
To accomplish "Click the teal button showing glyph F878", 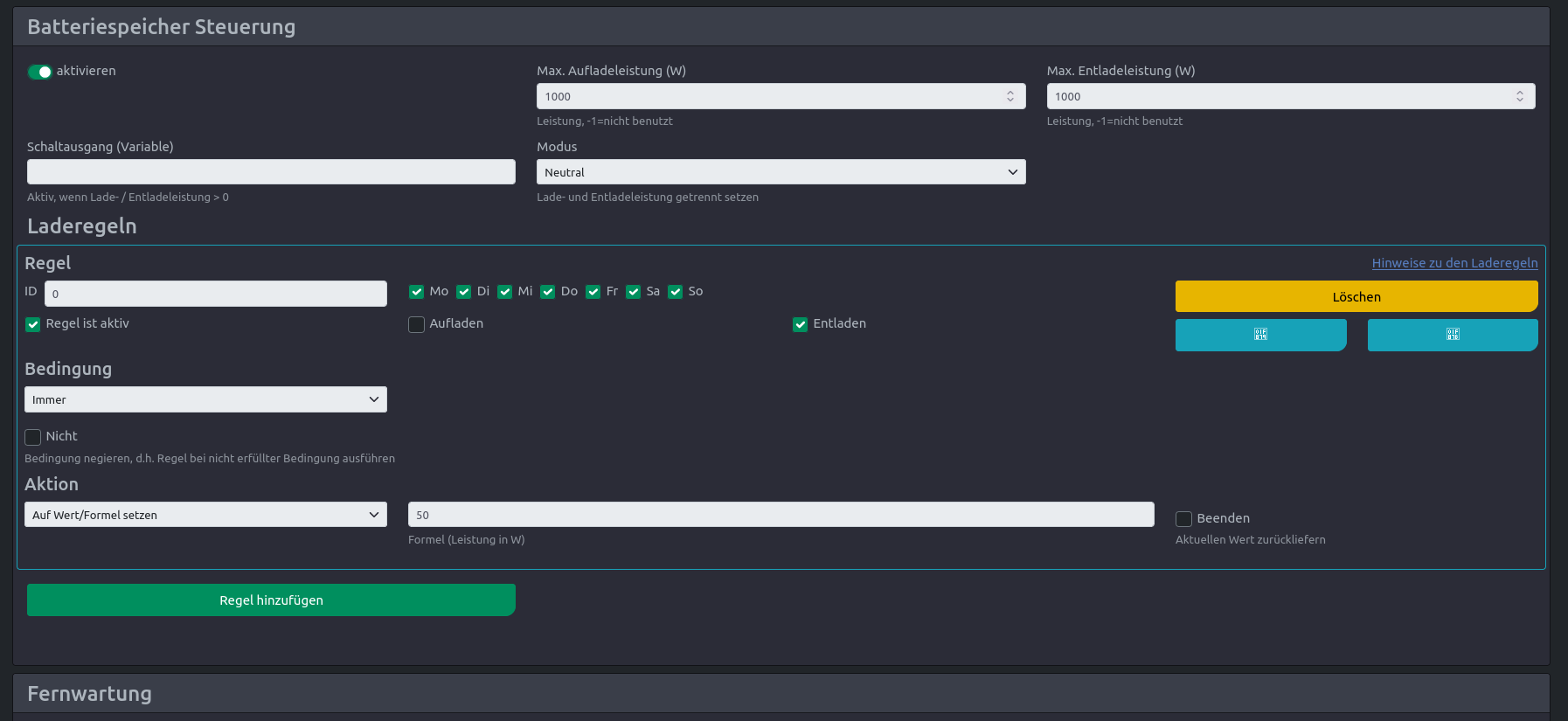I will point(1453,335).
